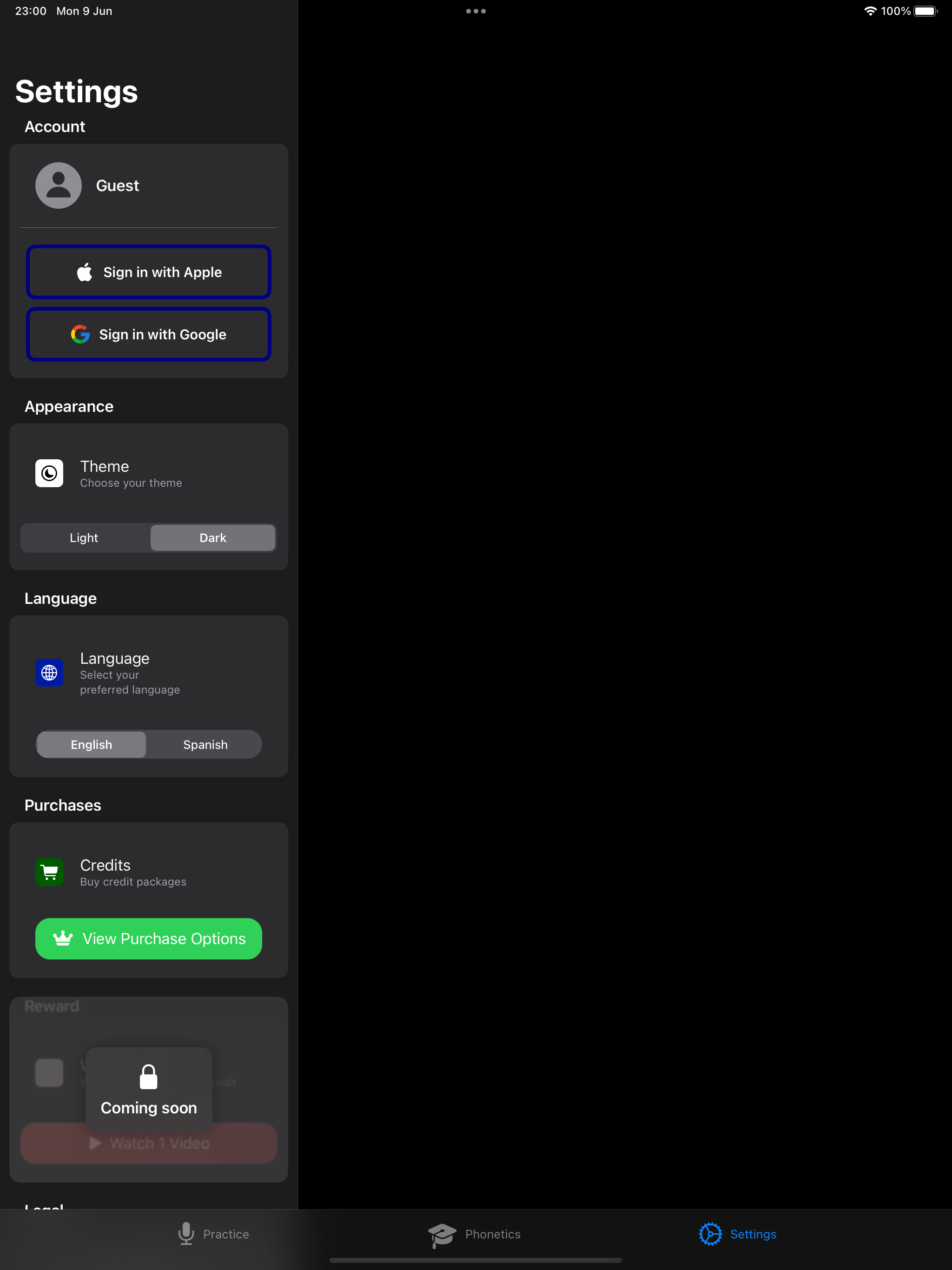Viewport: 952px width, 1270px height.
Task: Click the Practice microphone icon
Action: point(186,1233)
